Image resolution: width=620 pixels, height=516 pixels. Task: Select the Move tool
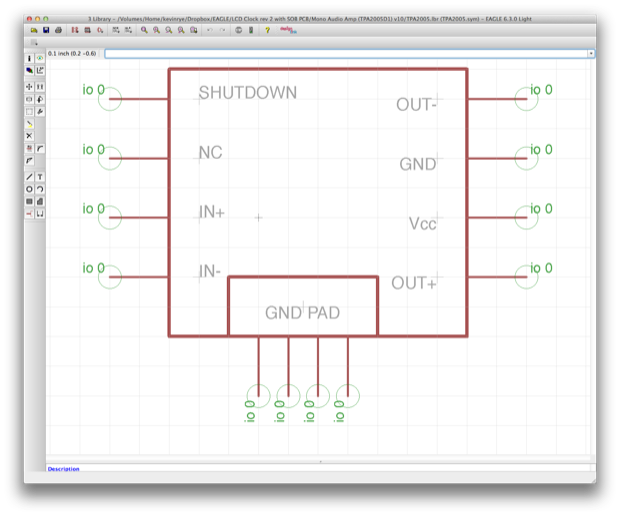coord(29,87)
